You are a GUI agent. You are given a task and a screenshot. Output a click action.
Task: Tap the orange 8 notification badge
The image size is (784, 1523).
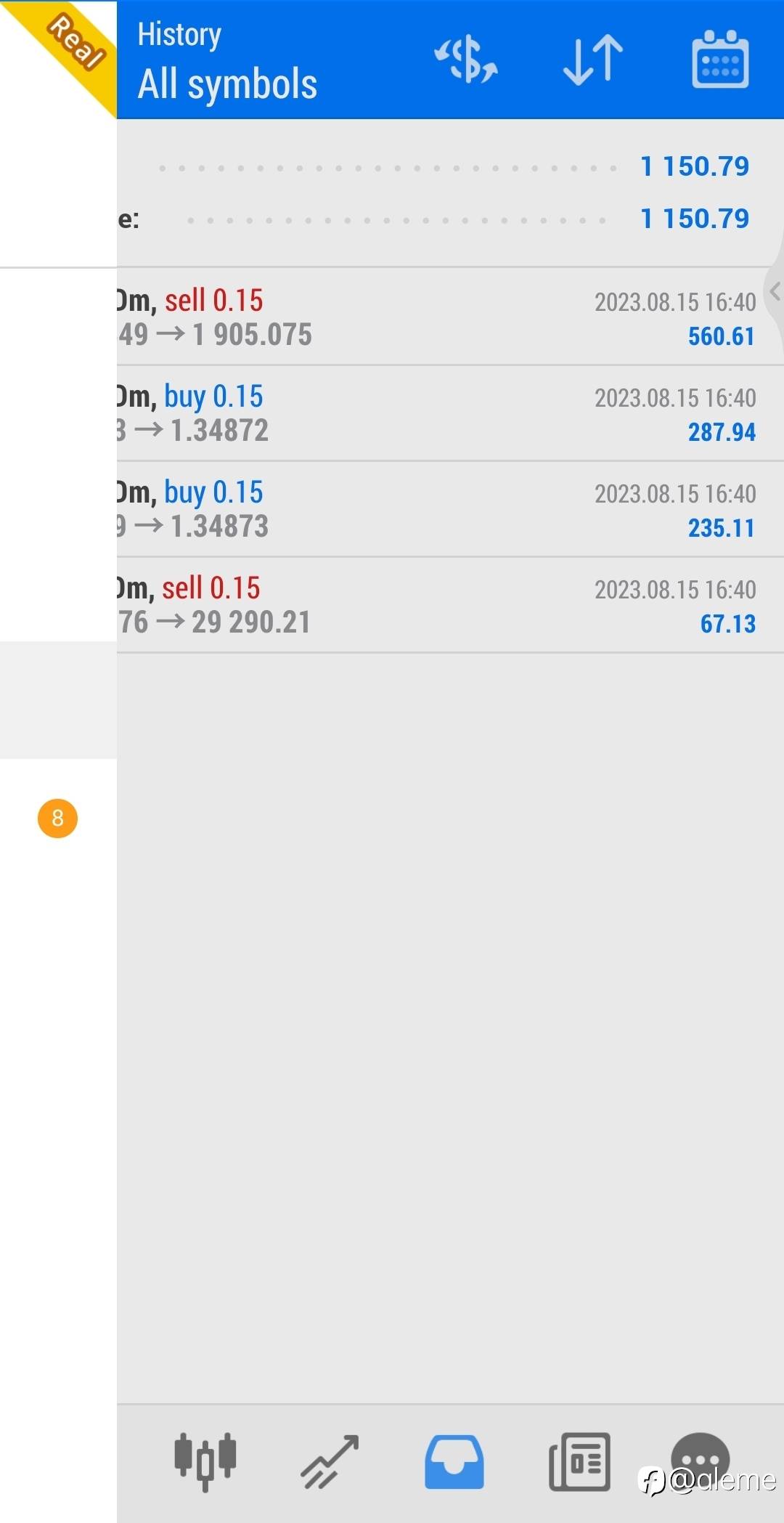click(57, 819)
